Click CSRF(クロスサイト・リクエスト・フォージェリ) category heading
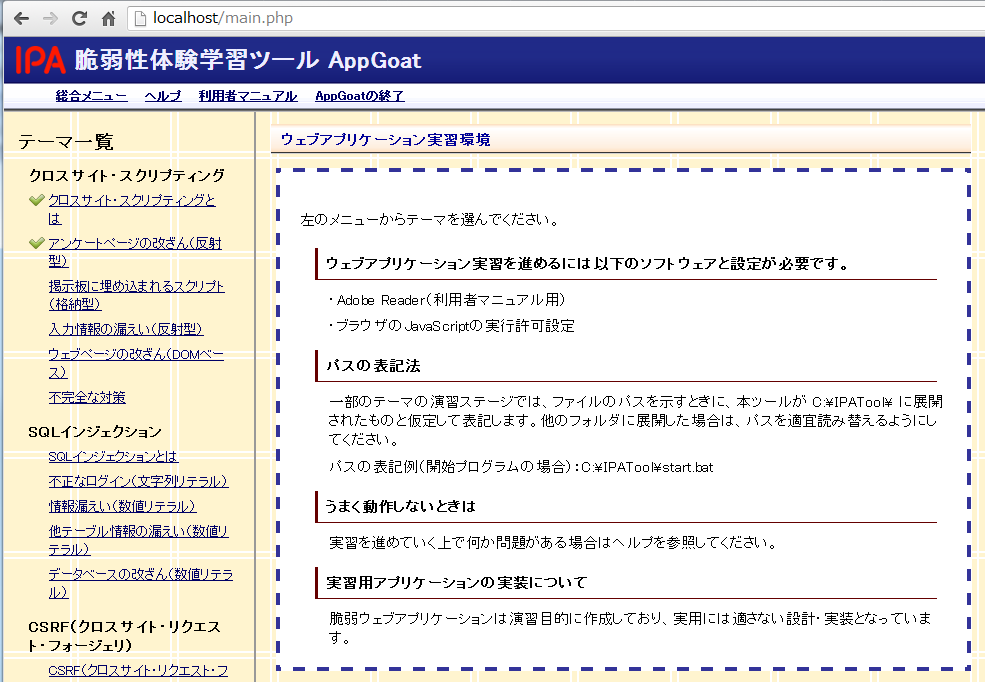Screen dimensions: 985x682 pos(124,636)
